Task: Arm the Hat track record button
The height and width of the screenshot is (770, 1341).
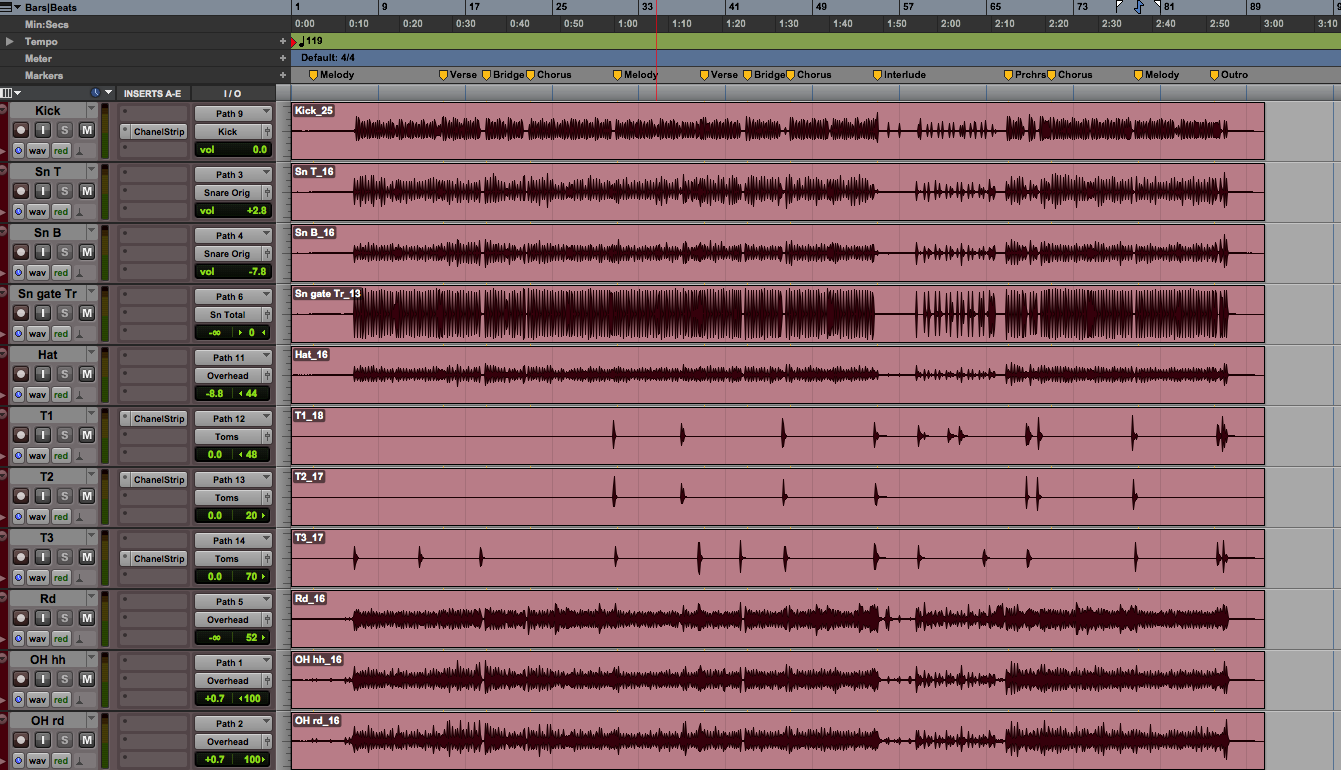Action: tap(20, 374)
